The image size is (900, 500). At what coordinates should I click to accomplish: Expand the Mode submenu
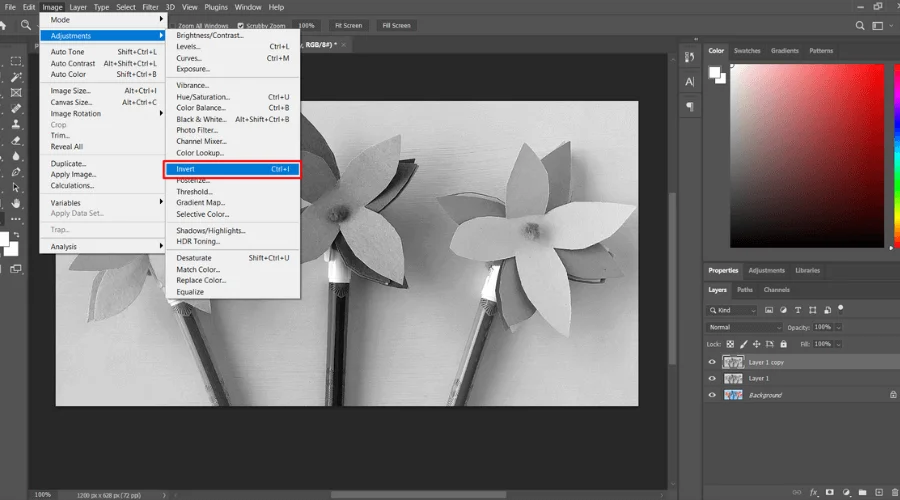pyautogui.click(x=102, y=20)
